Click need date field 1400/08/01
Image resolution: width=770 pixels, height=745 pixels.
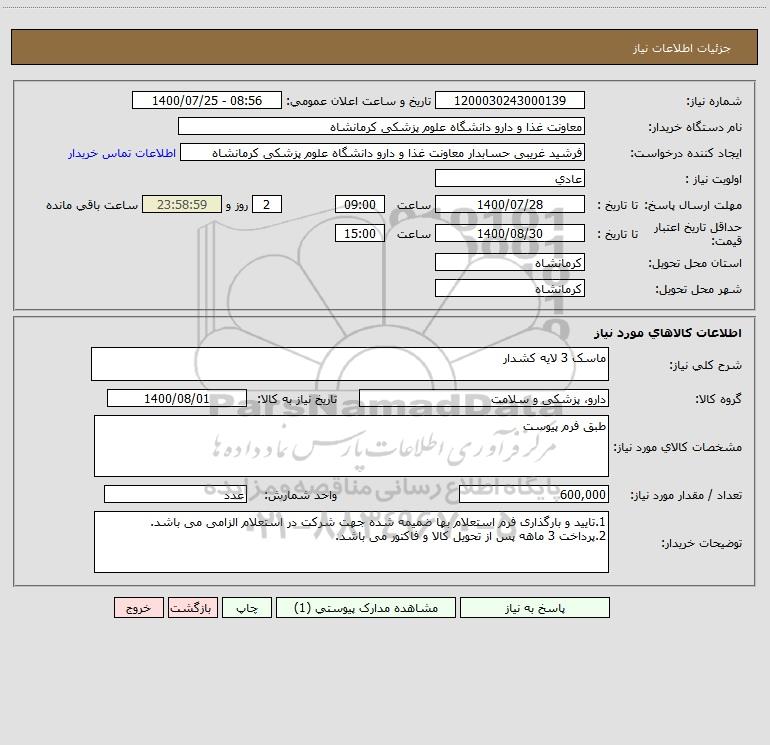(177, 398)
